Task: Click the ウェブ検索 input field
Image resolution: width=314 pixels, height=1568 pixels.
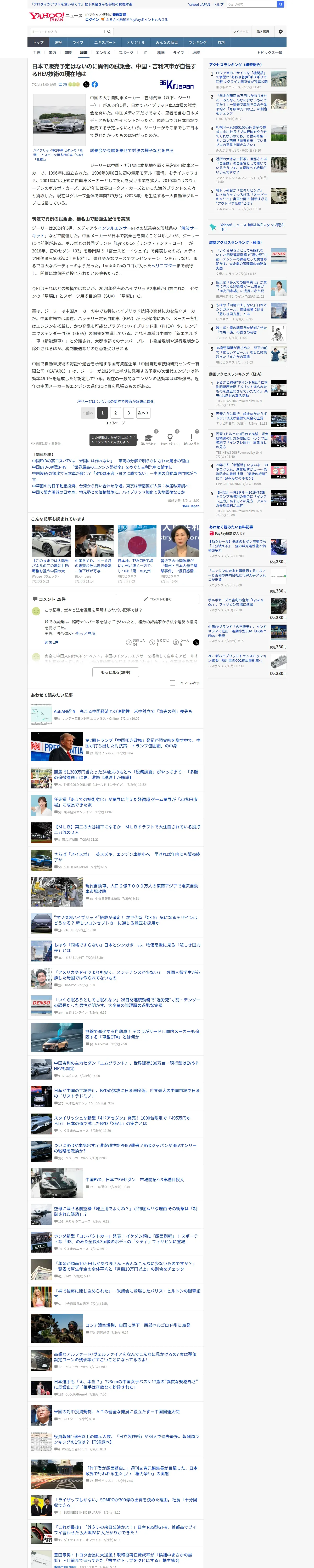Action: (251, 4)
